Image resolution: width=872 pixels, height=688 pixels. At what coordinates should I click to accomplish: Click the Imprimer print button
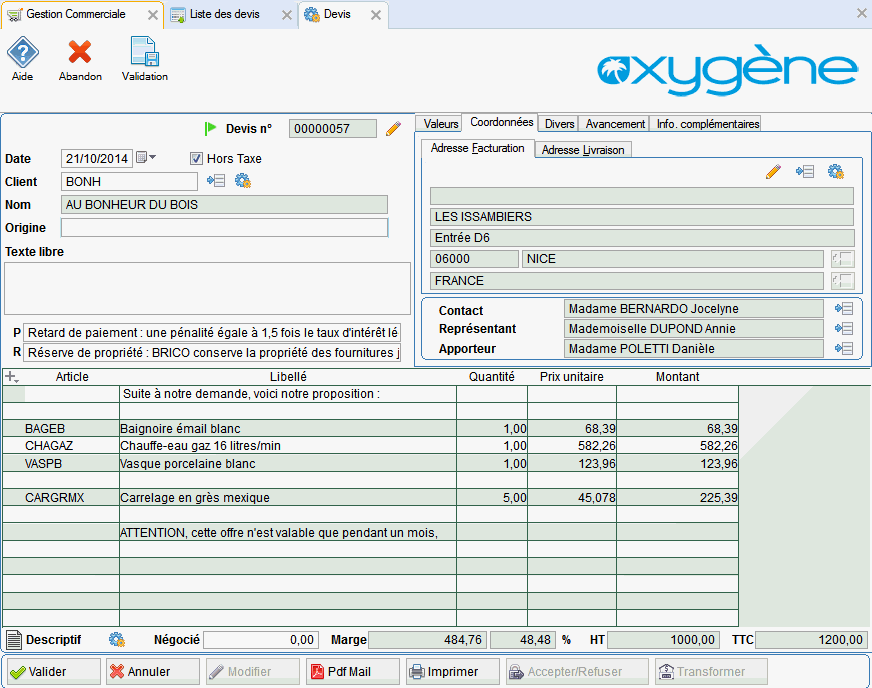click(x=452, y=672)
